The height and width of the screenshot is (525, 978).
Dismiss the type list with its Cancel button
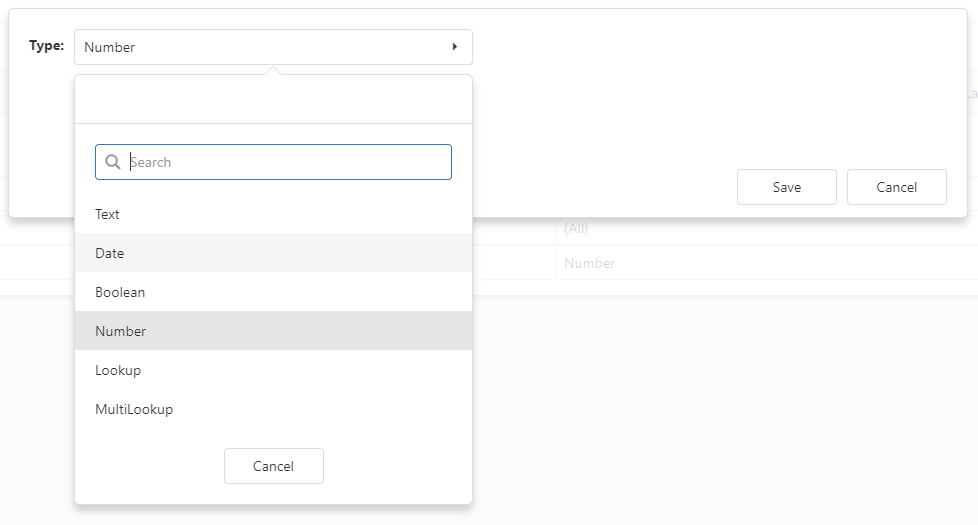click(274, 466)
